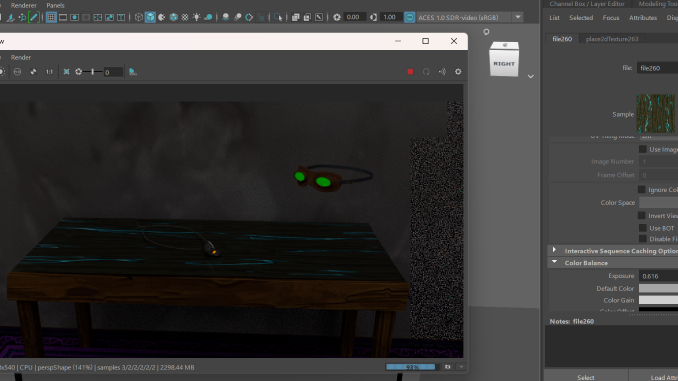This screenshot has width=678, height=381.
Task: Click the Exposure value field
Action: click(658, 276)
